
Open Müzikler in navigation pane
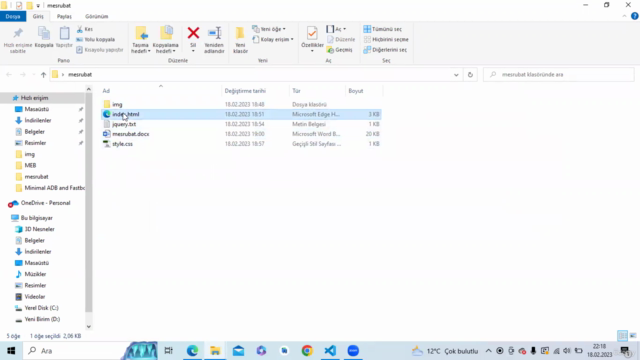point(35,274)
